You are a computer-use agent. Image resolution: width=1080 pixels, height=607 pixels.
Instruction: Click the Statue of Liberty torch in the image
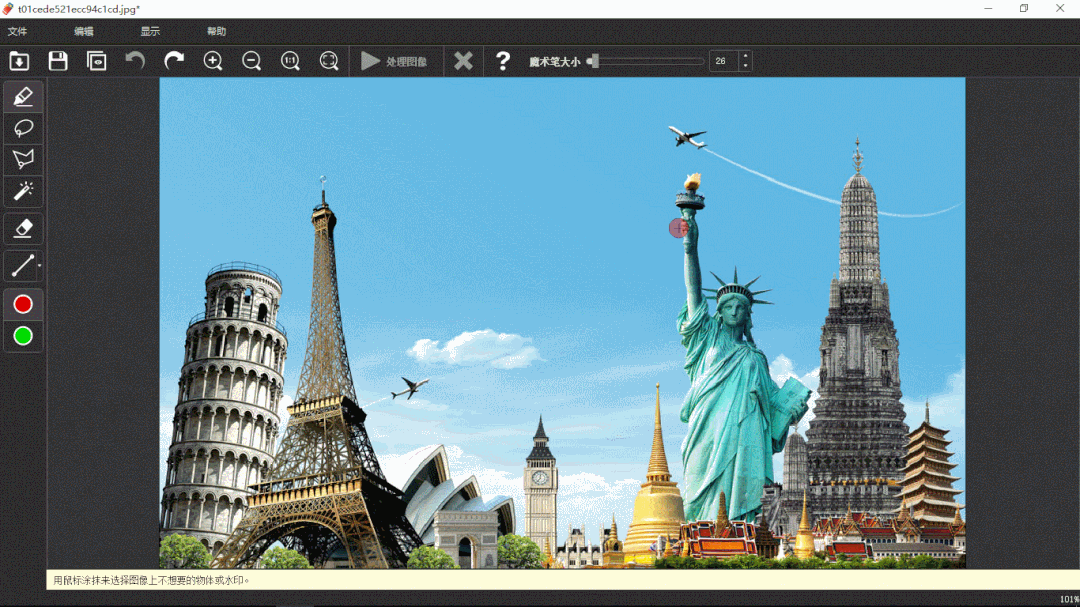coord(691,191)
